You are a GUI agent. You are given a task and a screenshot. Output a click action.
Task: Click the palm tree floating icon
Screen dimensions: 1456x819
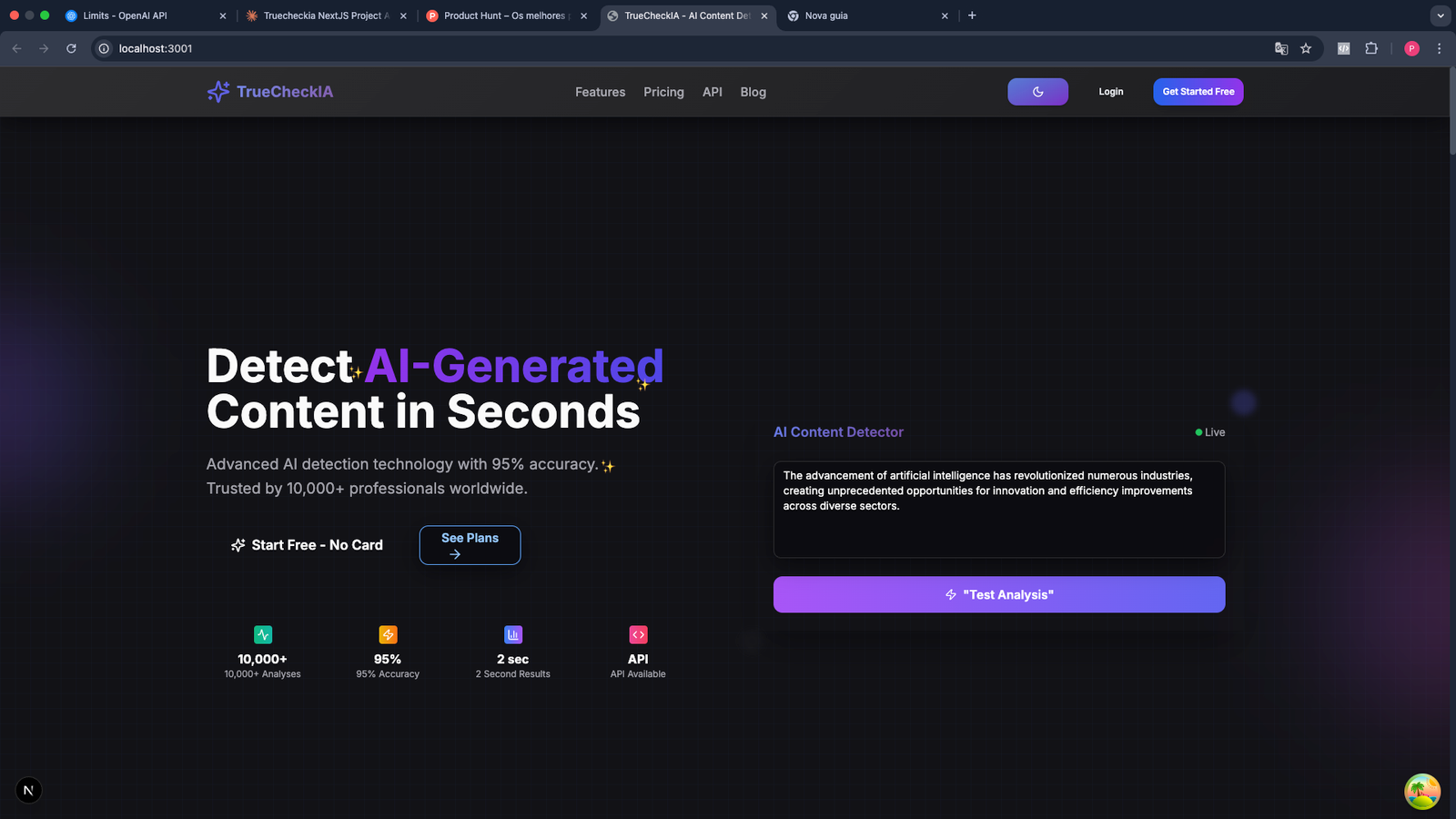click(x=1421, y=791)
